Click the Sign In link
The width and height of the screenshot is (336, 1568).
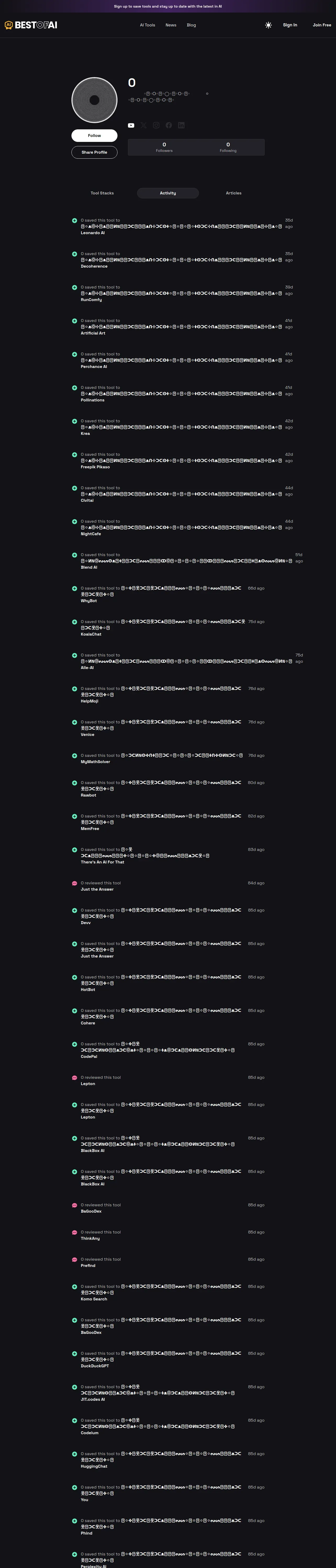(290, 25)
